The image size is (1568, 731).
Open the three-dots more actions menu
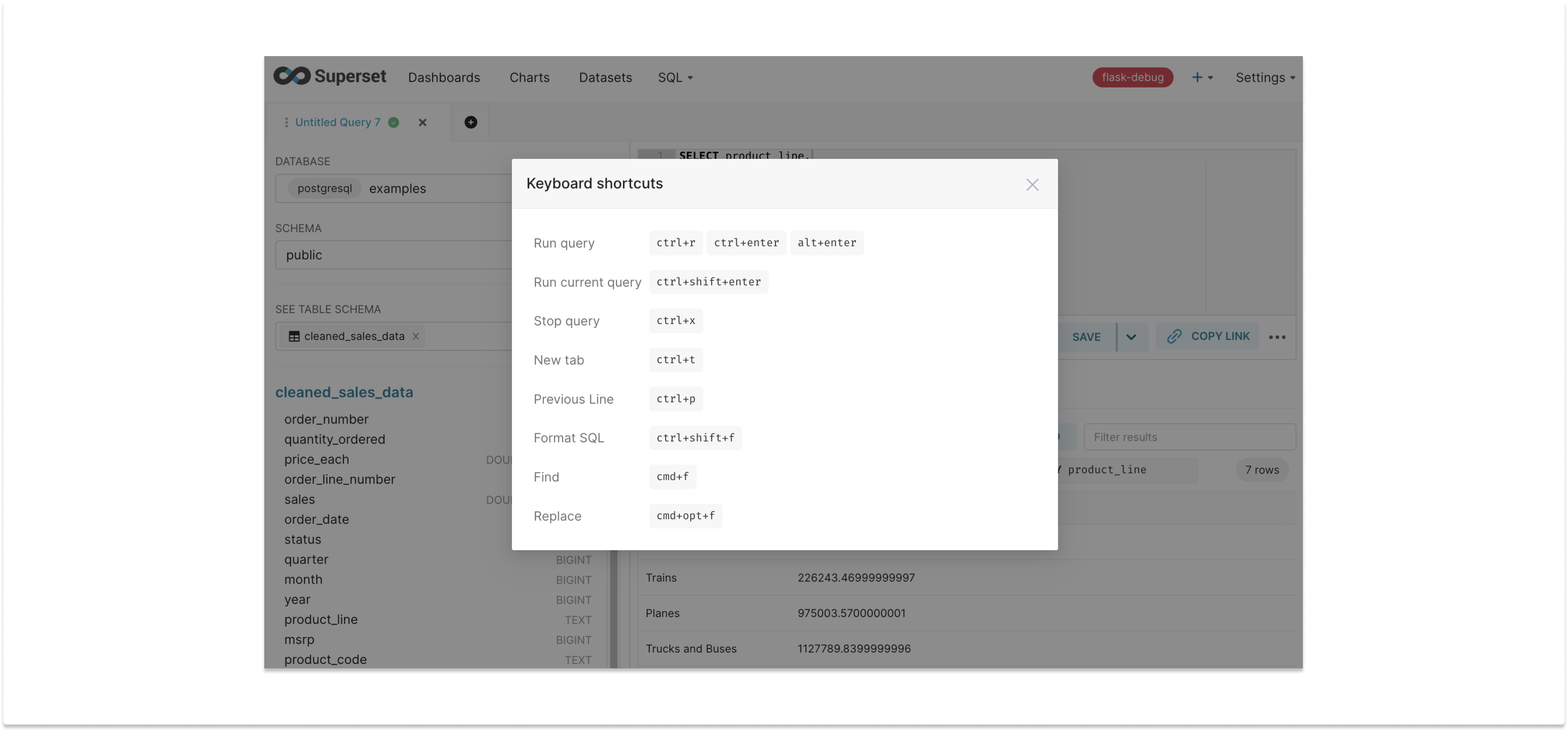[x=1277, y=337]
